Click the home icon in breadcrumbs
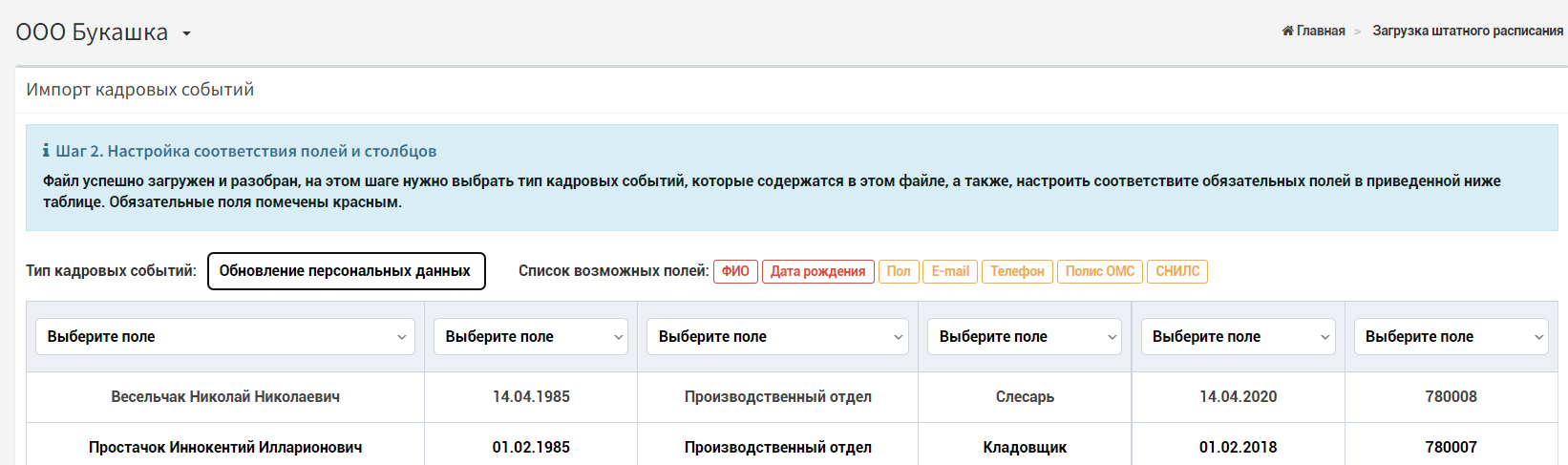This screenshot has height=465, width=1568. 1287,31
